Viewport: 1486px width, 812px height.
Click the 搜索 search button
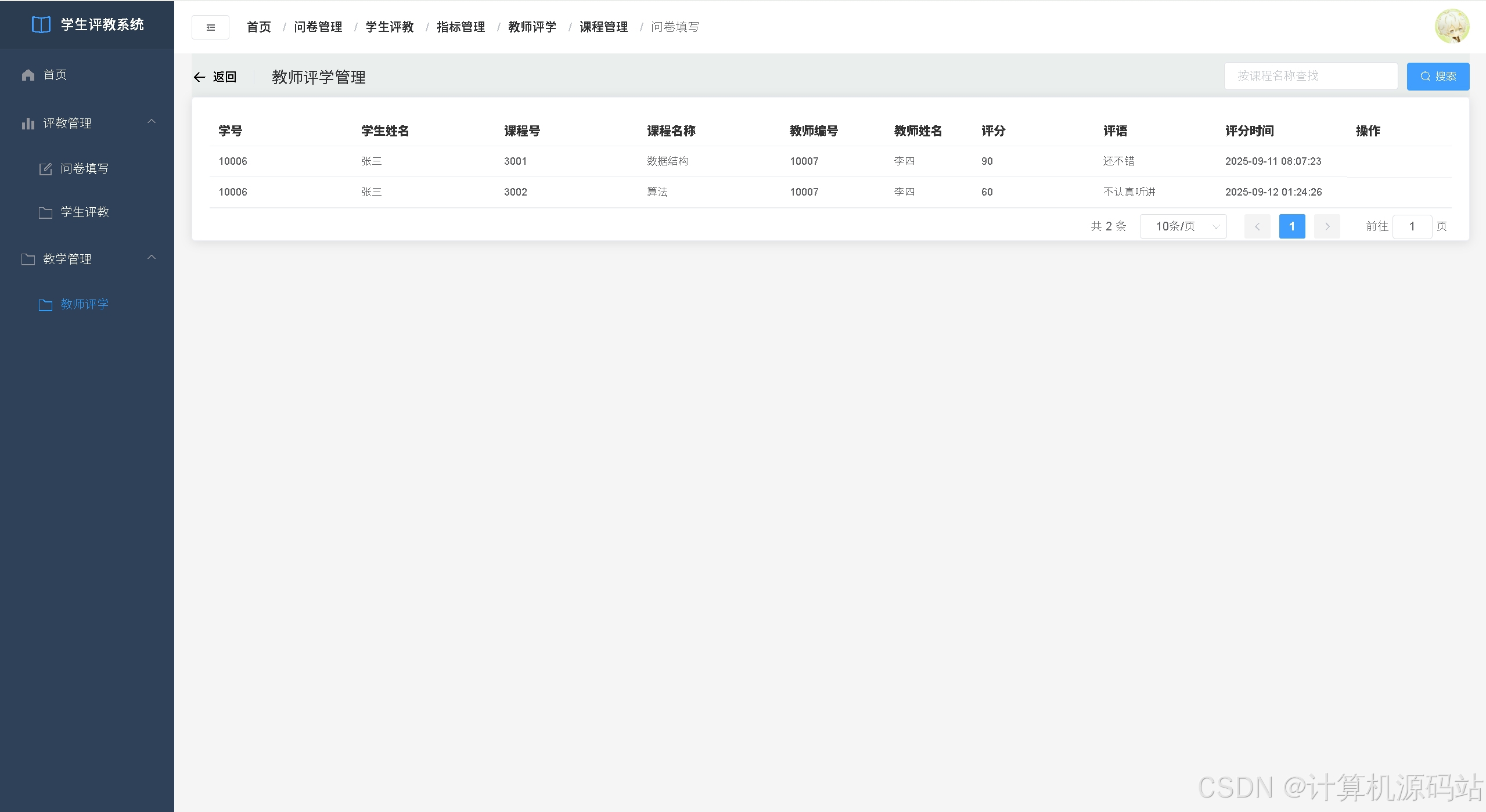pos(1438,77)
